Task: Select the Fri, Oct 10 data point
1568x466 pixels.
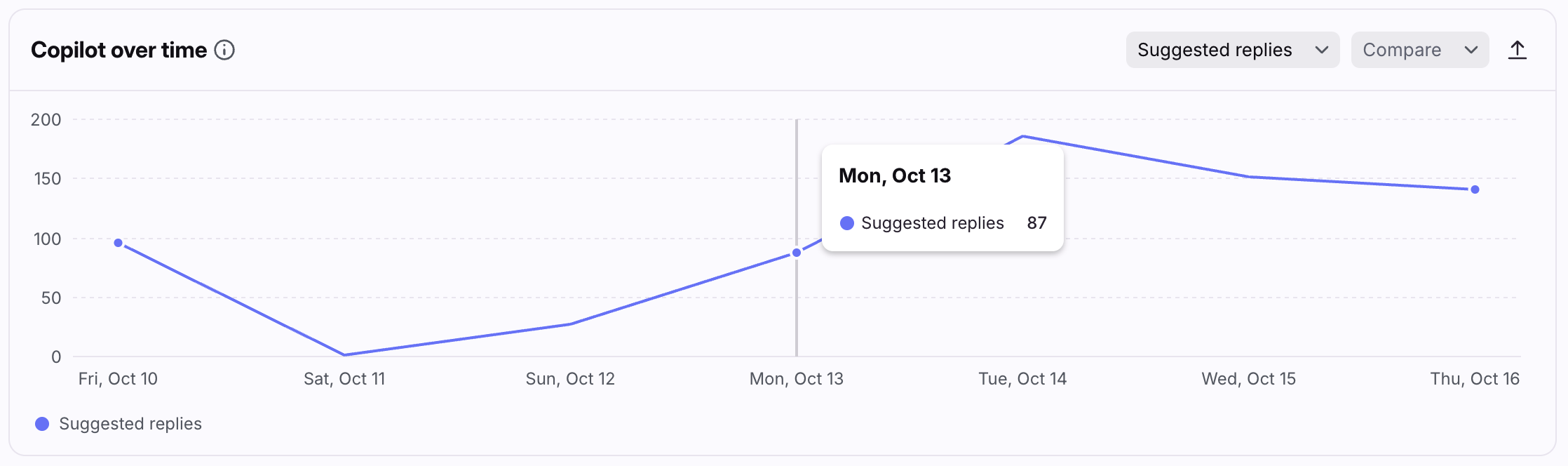Action: point(119,243)
